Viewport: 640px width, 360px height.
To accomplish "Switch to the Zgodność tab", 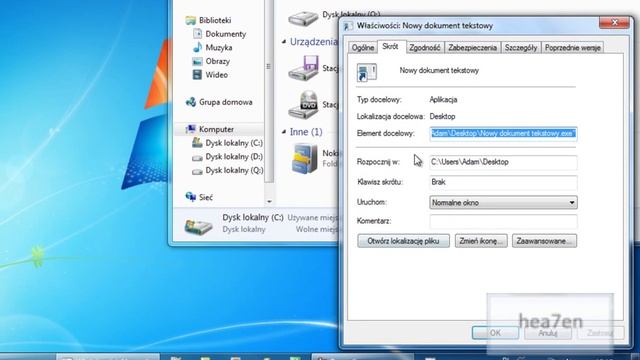I will (x=425, y=48).
